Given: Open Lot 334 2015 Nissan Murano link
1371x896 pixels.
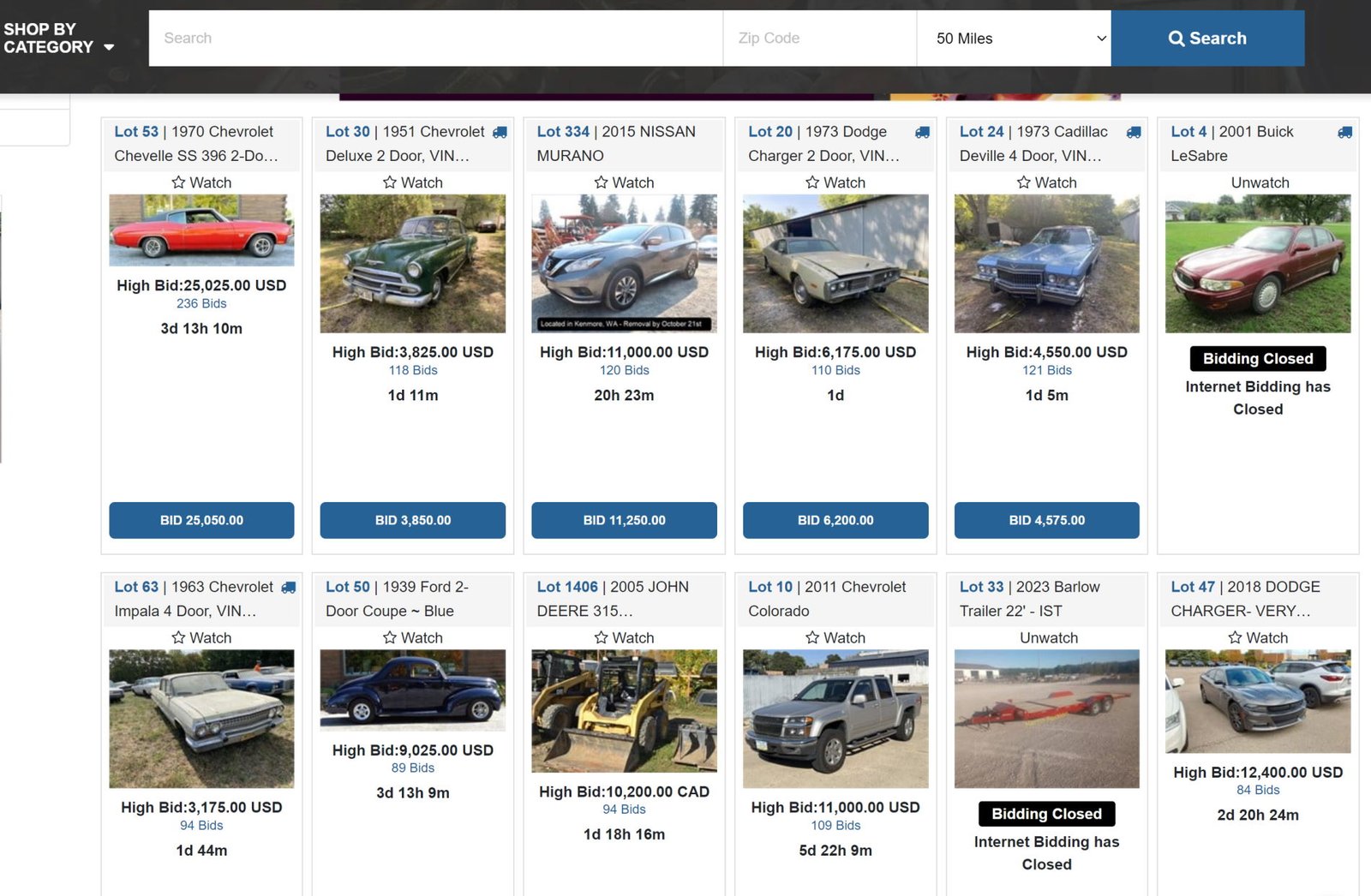Looking at the screenshot, I should coord(616,144).
